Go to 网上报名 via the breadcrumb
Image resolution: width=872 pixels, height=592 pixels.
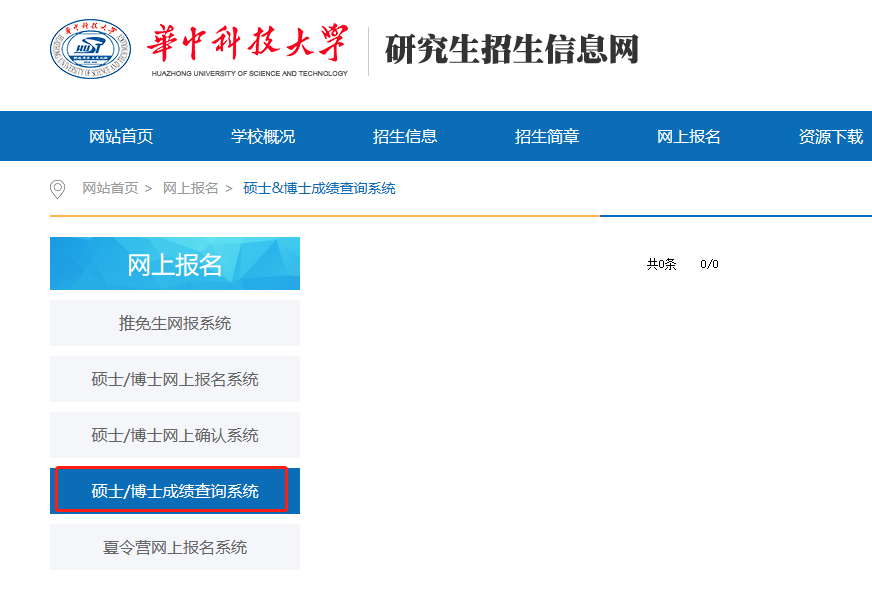tap(191, 188)
